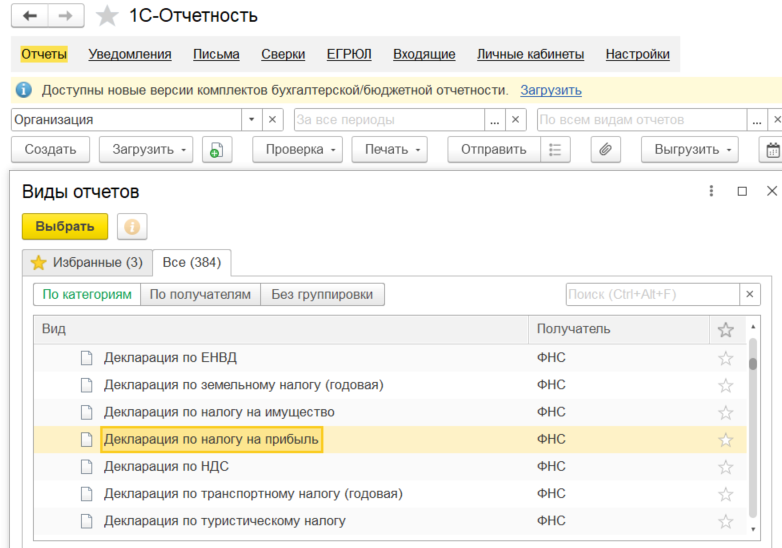Clear the Организация field
Image resolution: width=782 pixels, height=548 pixels.
coord(272,120)
